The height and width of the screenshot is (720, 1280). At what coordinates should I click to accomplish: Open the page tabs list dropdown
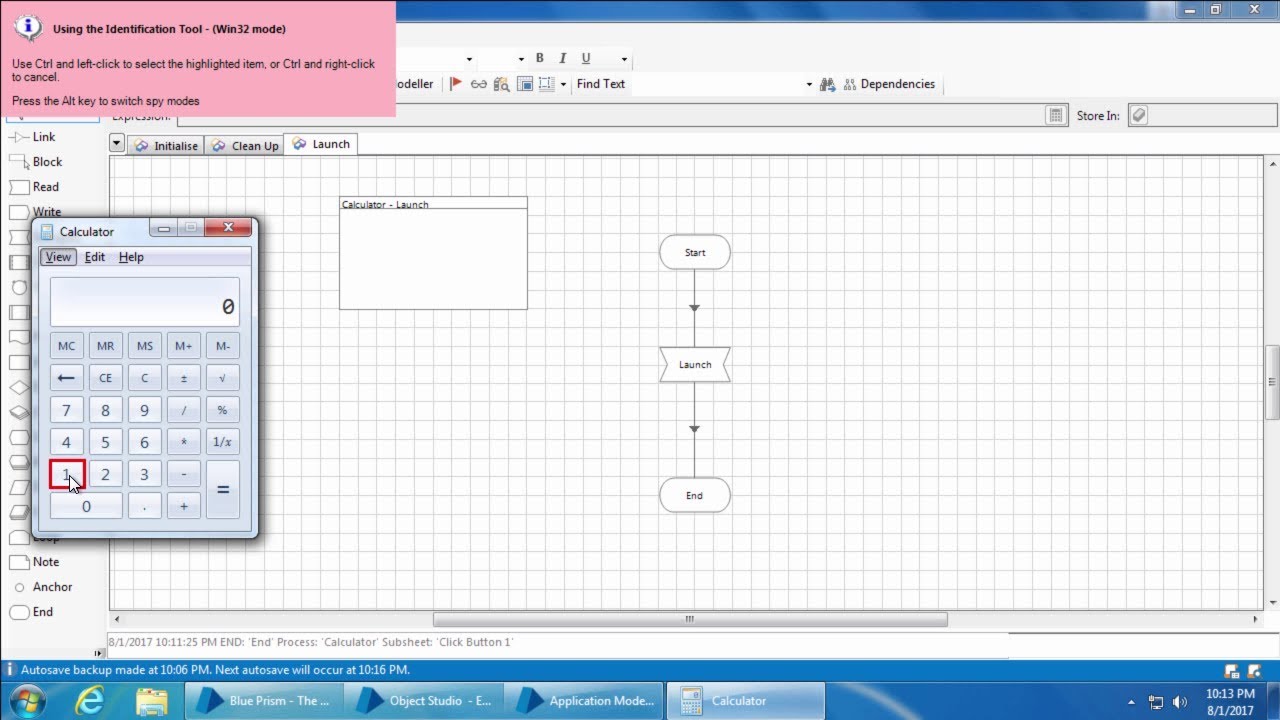[x=117, y=143]
